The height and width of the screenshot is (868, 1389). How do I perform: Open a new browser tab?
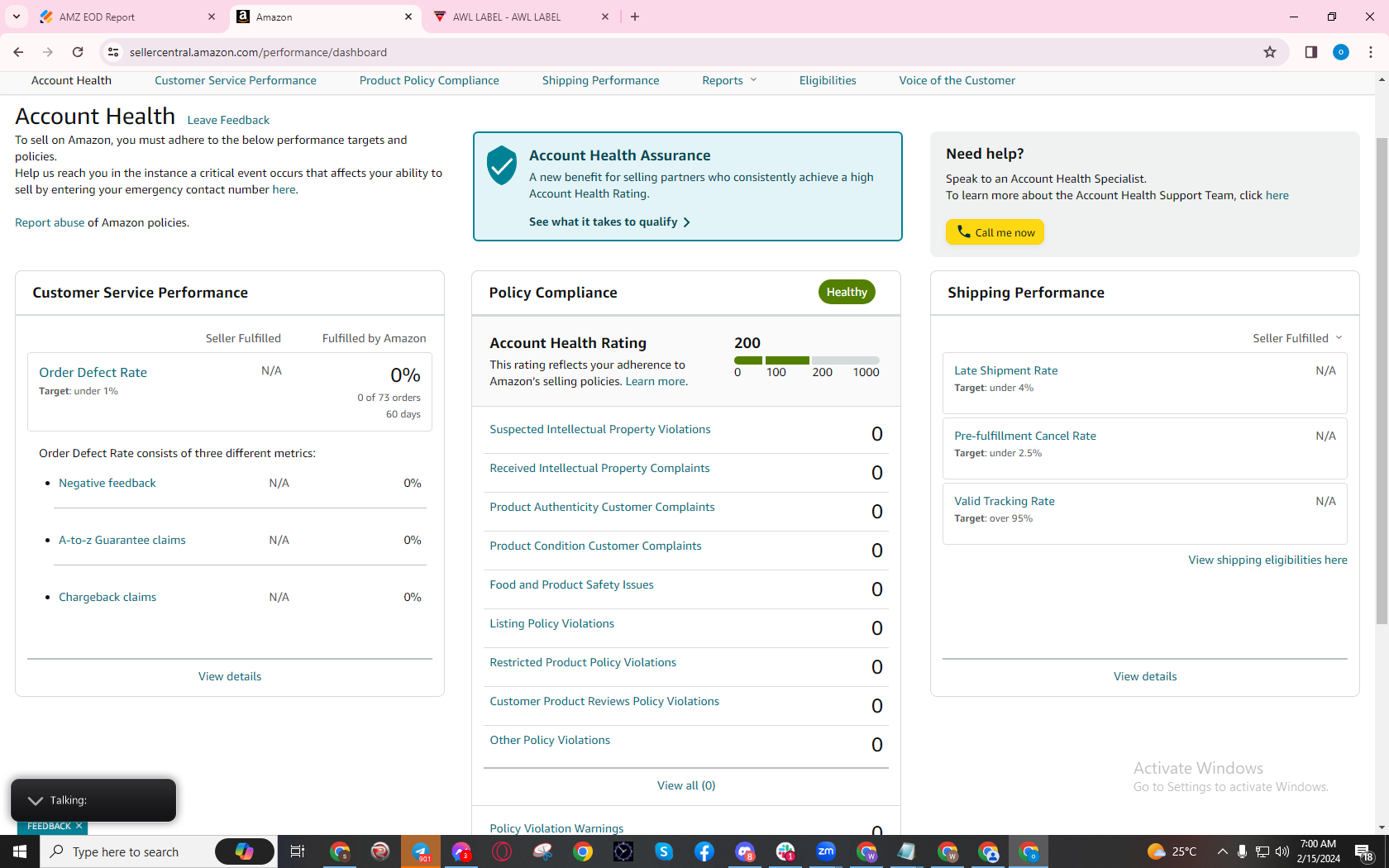(635, 17)
